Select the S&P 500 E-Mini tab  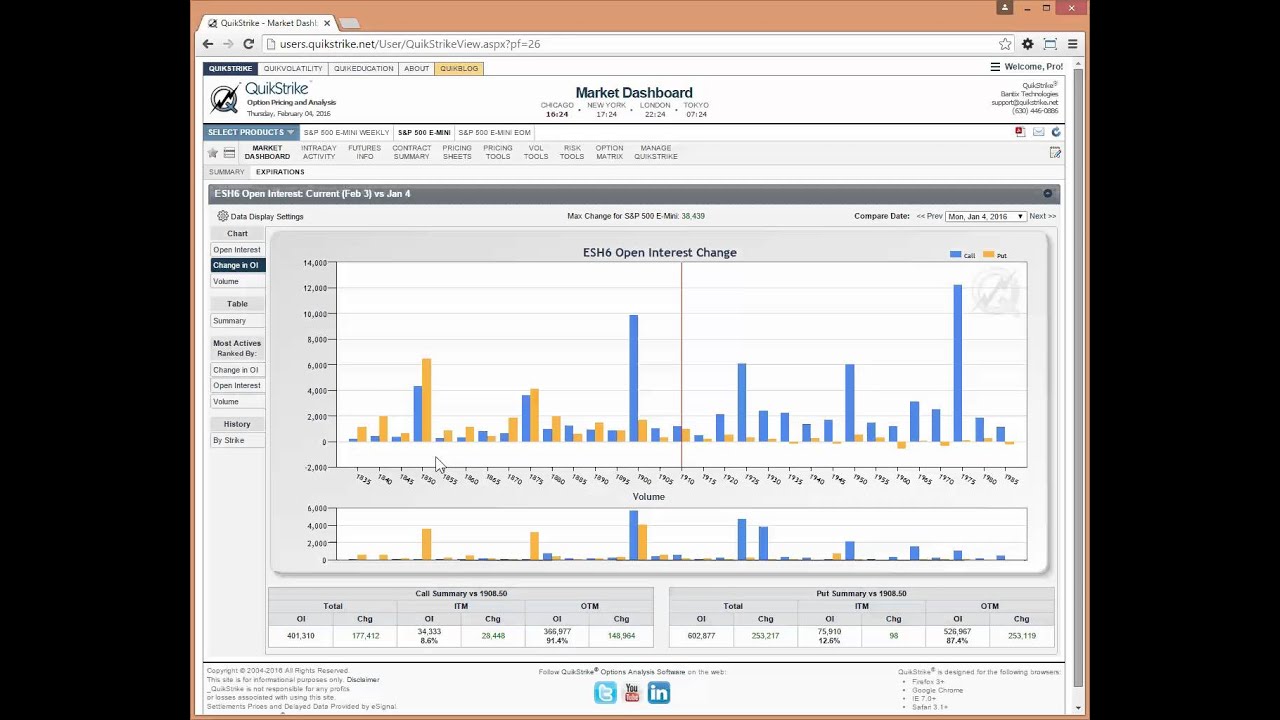[x=424, y=132]
